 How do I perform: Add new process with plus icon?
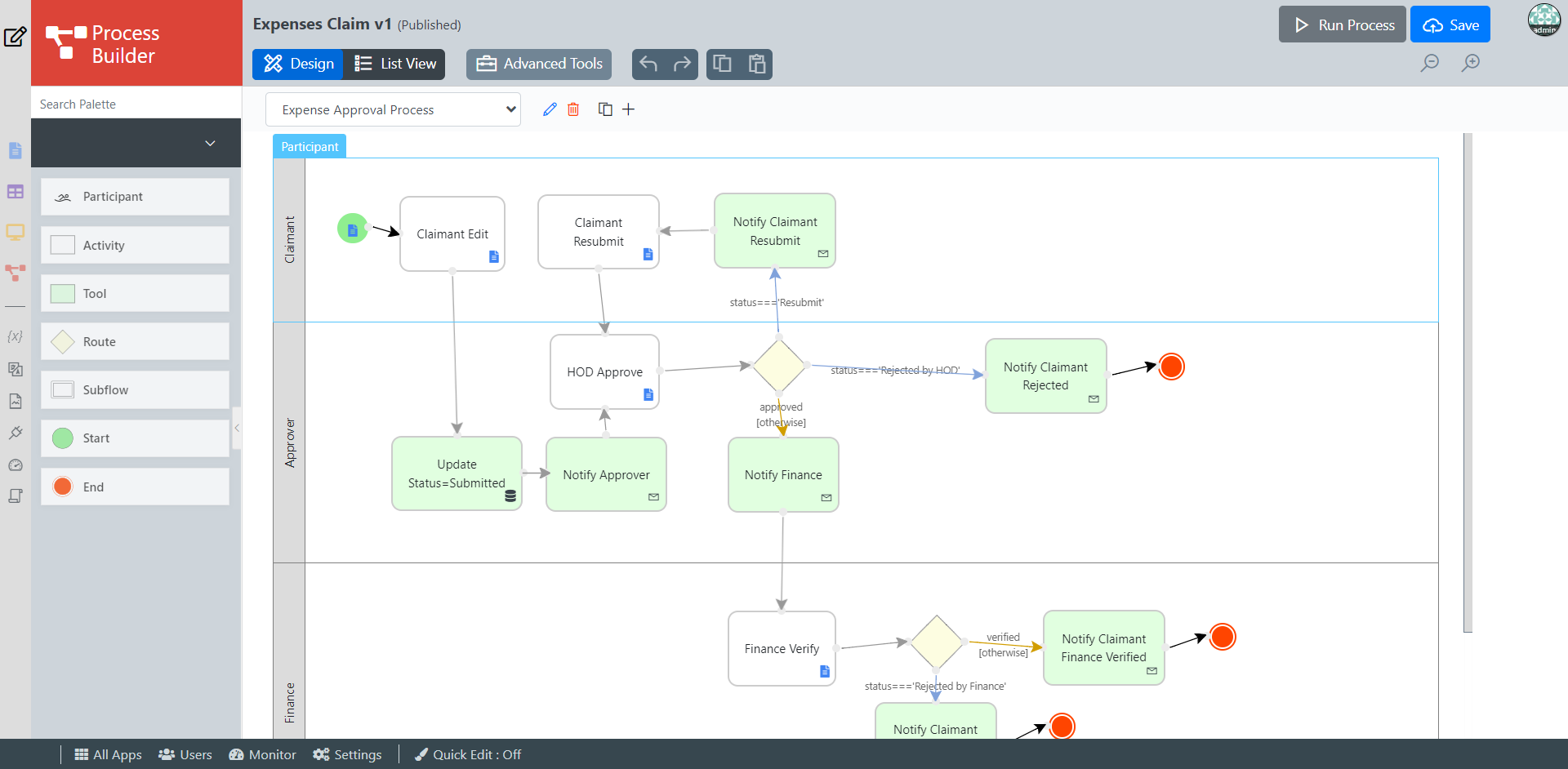[628, 109]
